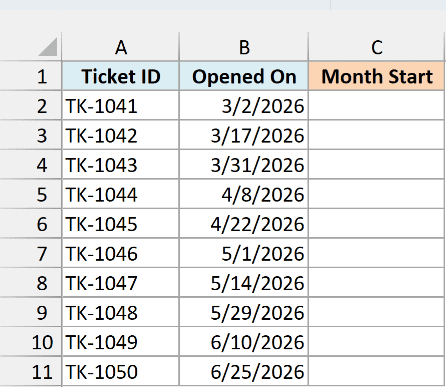Viewport: 446px width, 387px height.
Task: Select row 3 header
Action: pos(31,135)
